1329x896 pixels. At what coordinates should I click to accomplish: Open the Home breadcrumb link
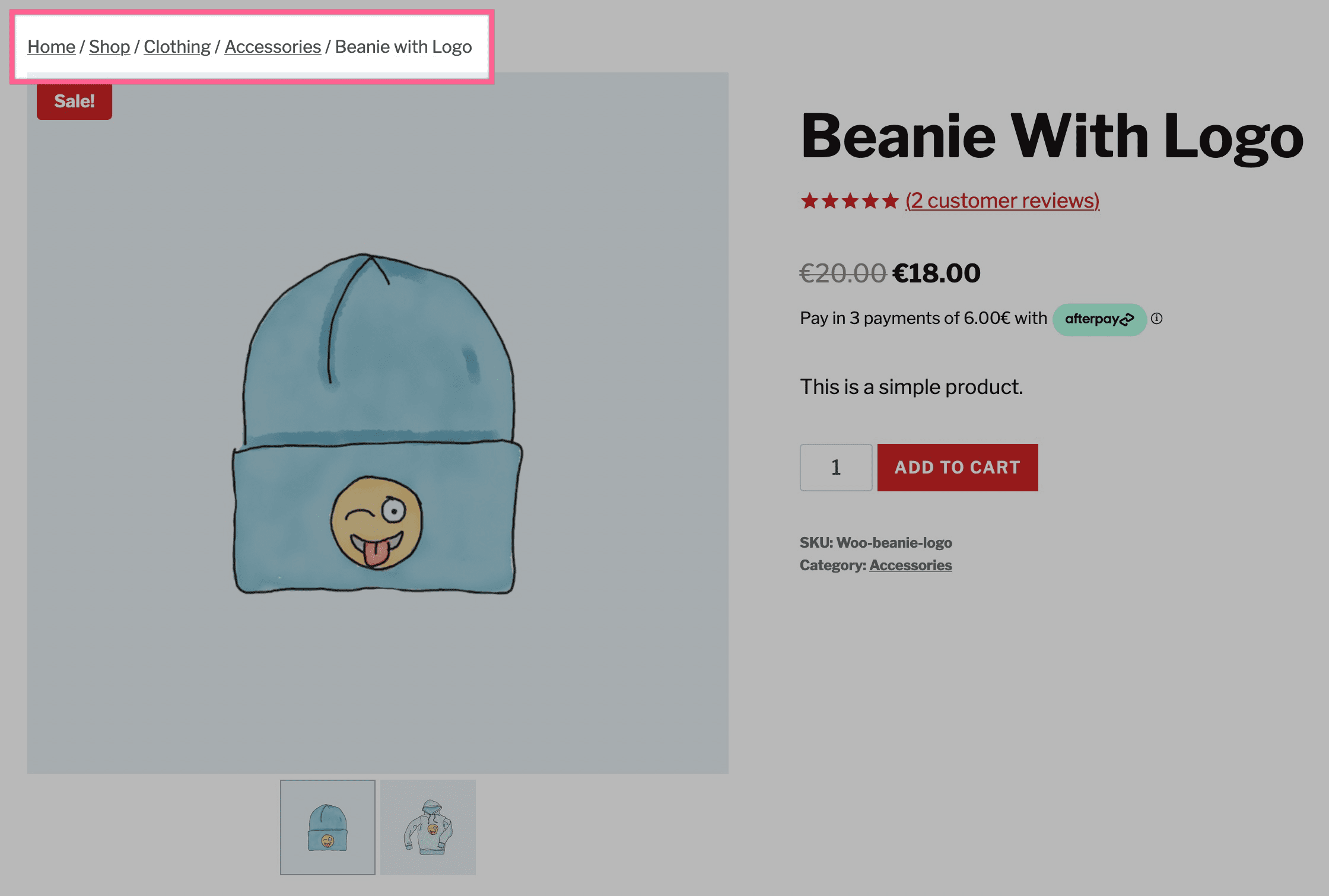coord(52,47)
